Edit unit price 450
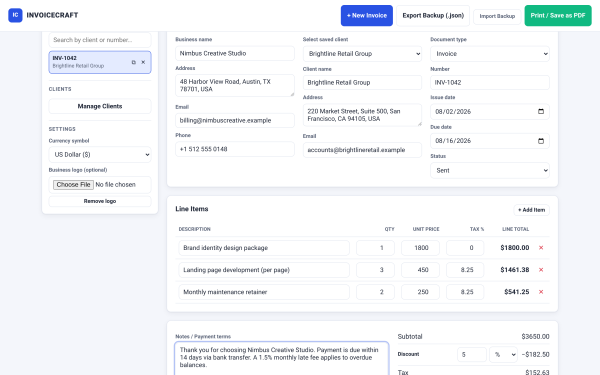The height and width of the screenshot is (375, 600). tap(421, 270)
